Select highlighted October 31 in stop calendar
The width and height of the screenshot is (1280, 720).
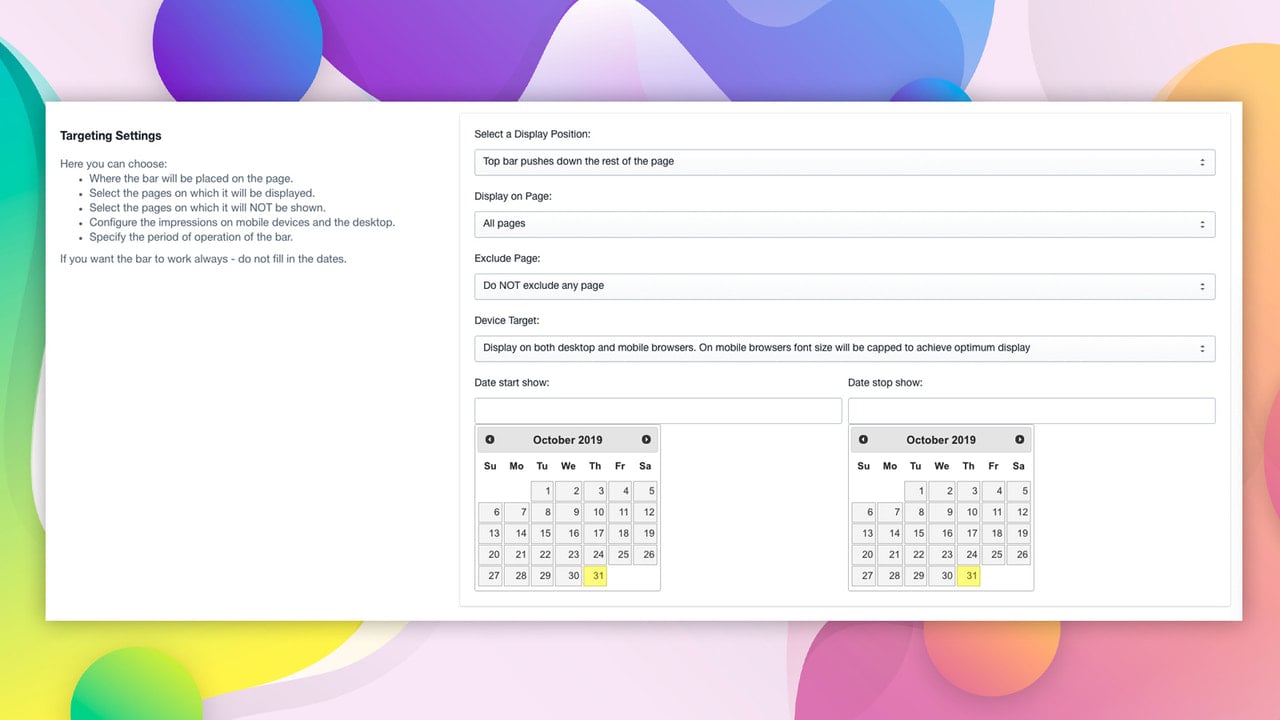click(968, 576)
